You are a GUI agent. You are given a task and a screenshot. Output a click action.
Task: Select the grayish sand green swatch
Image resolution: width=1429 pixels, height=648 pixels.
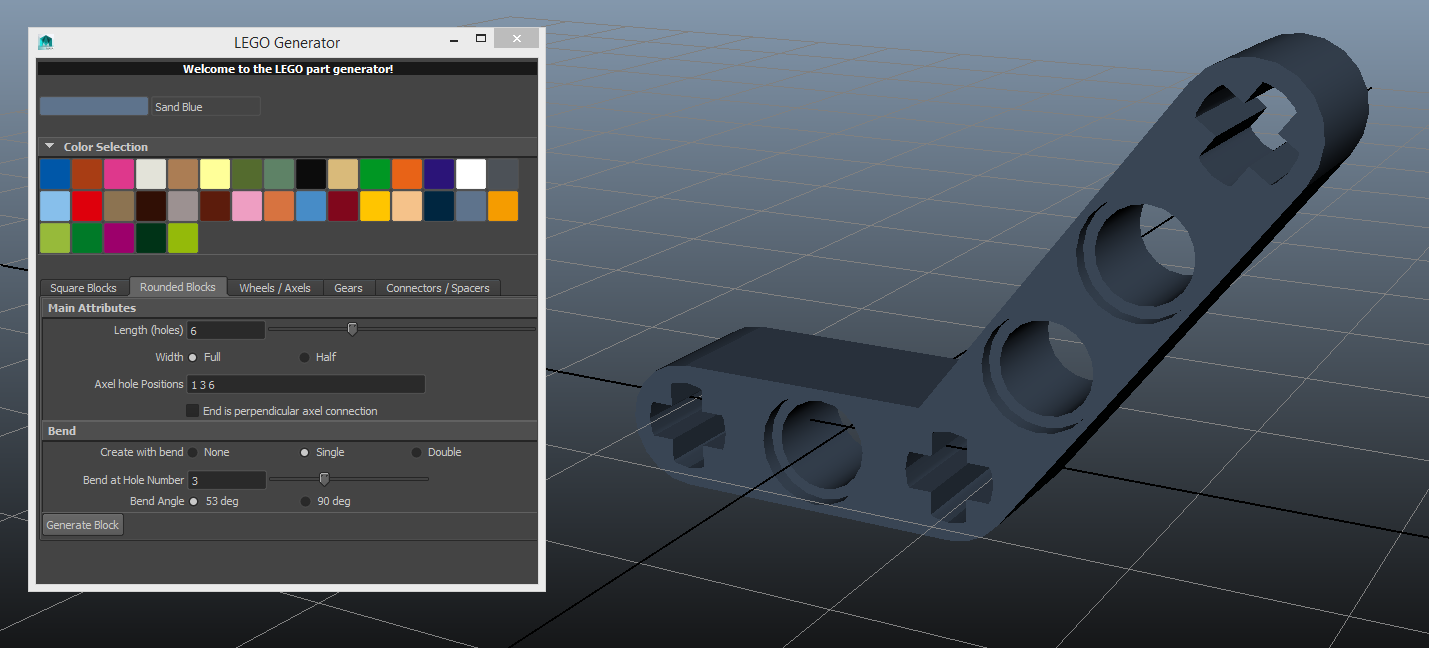(x=279, y=174)
